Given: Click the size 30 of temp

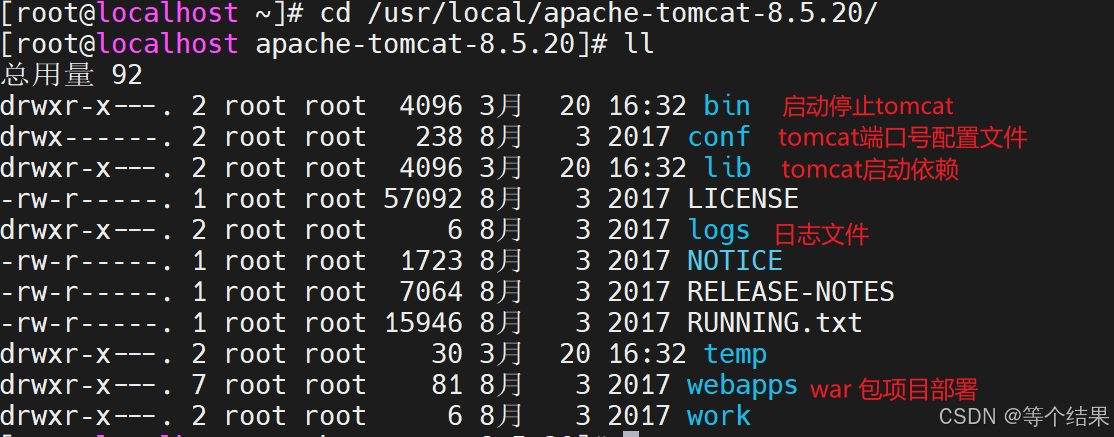Looking at the screenshot, I should click(446, 354).
